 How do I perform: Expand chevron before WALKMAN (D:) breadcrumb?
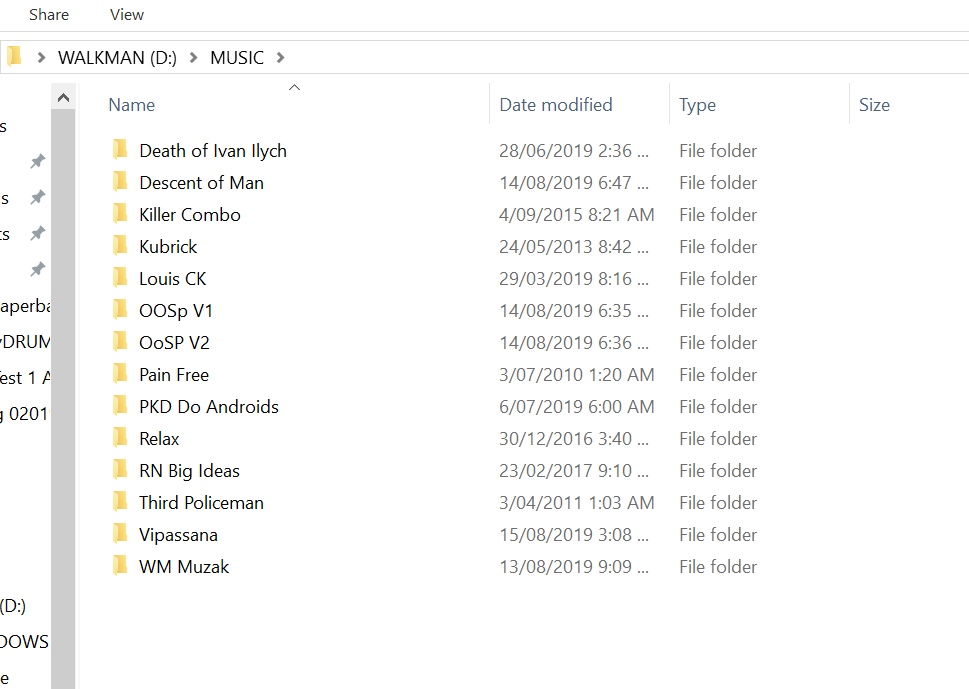41,57
